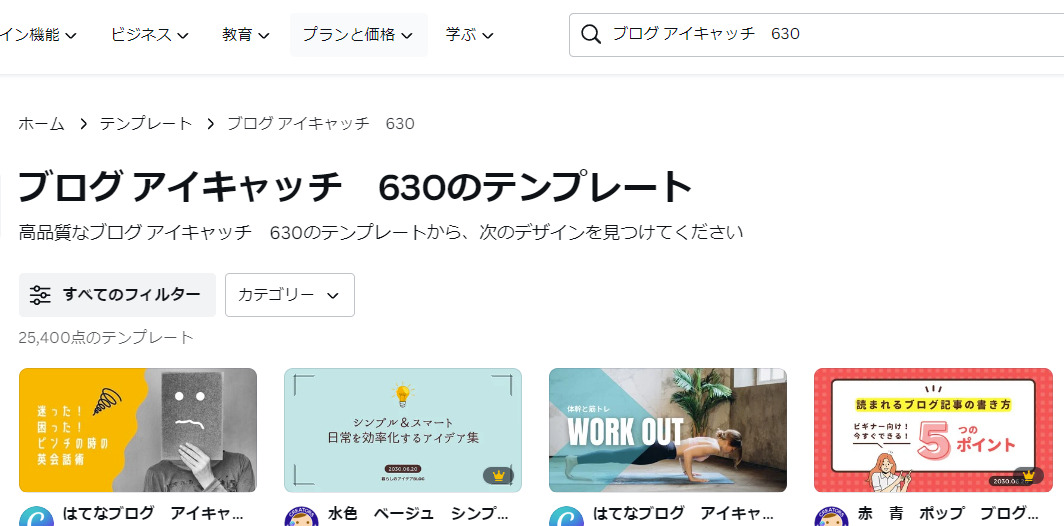The width and height of the screenshot is (1064, 526).
Task: Expand the カテゴリー dropdown
Action: coord(290,295)
